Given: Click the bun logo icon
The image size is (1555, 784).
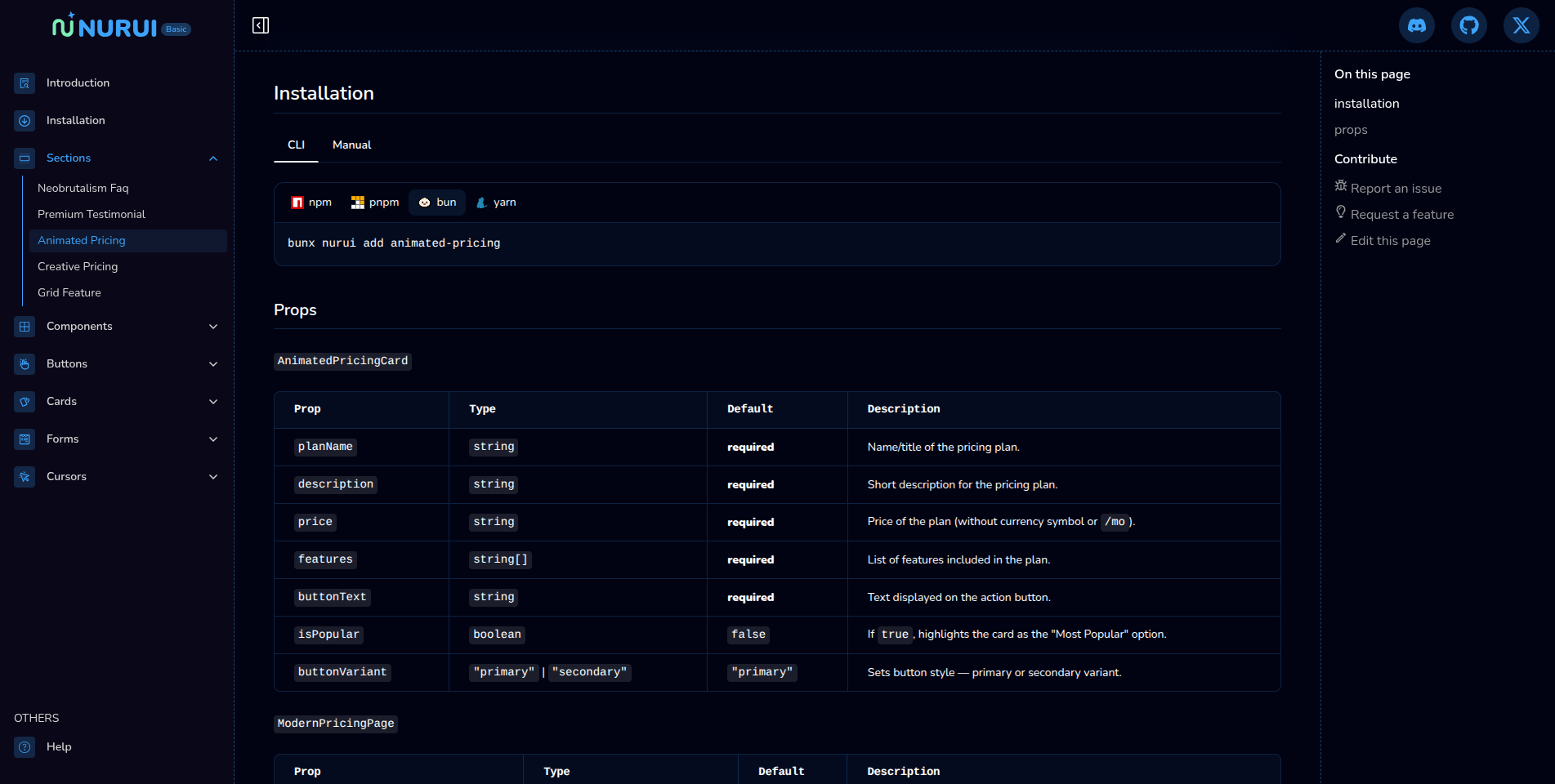Looking at the screenshot, I should (x=425, y=203).
